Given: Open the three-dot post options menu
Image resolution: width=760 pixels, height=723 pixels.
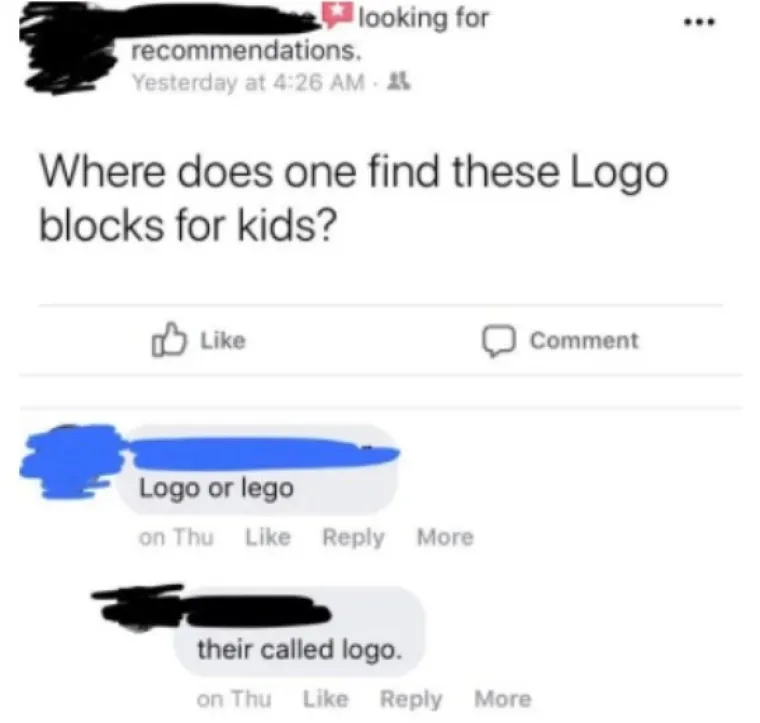Looking at the screenshot, I should click(x=698, y=22).
